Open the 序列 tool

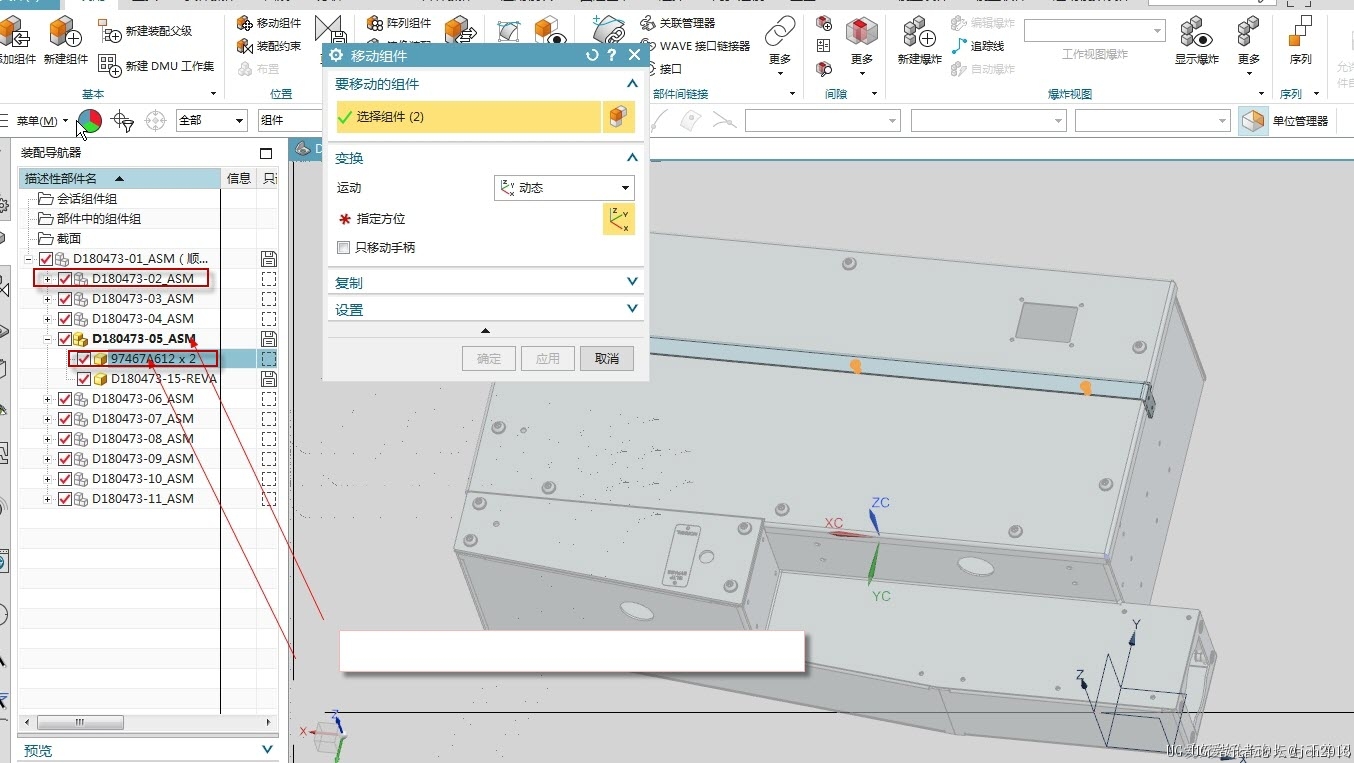coord(1300,40)
